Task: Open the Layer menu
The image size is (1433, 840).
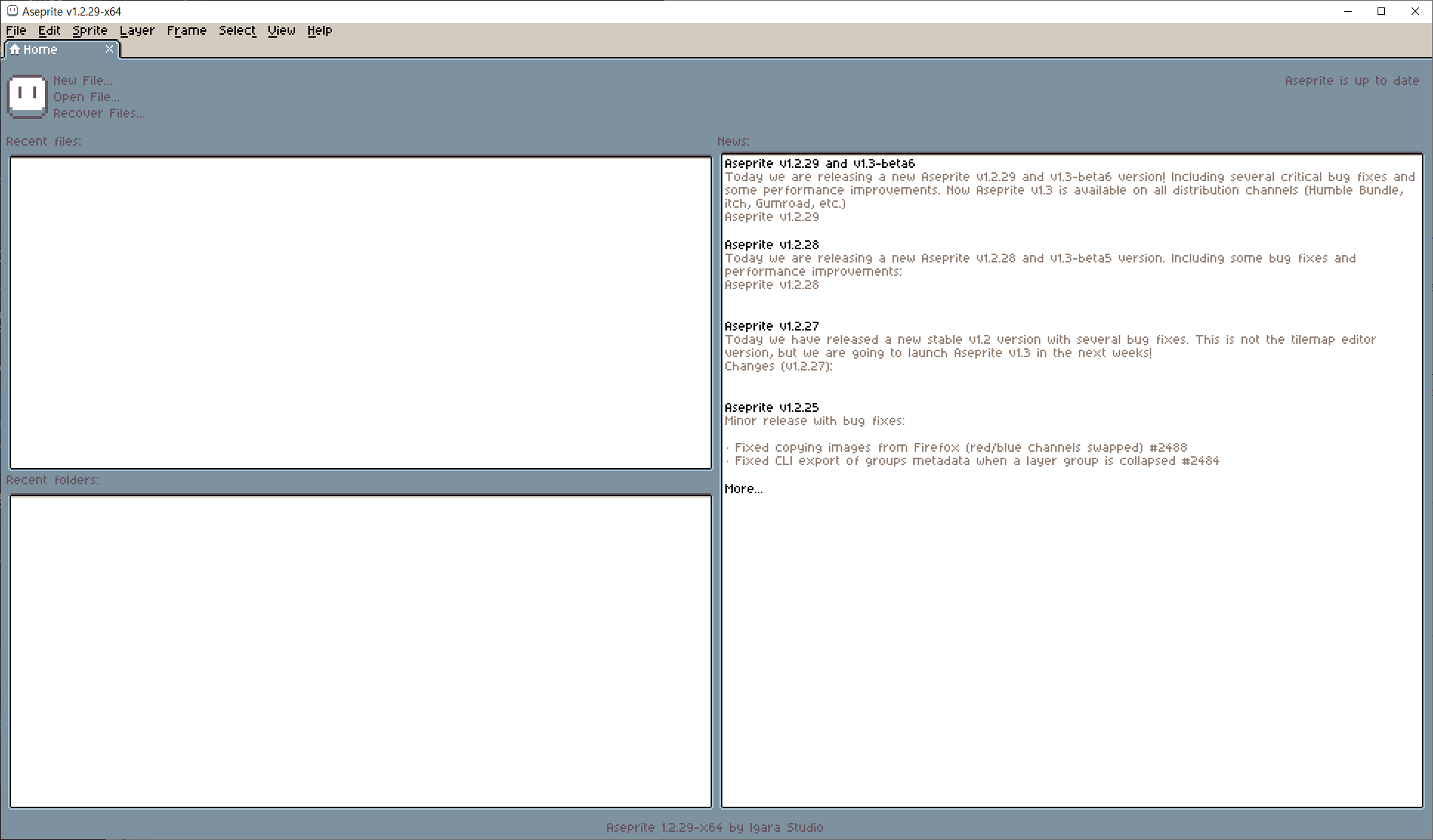Action: coord(137,30)
